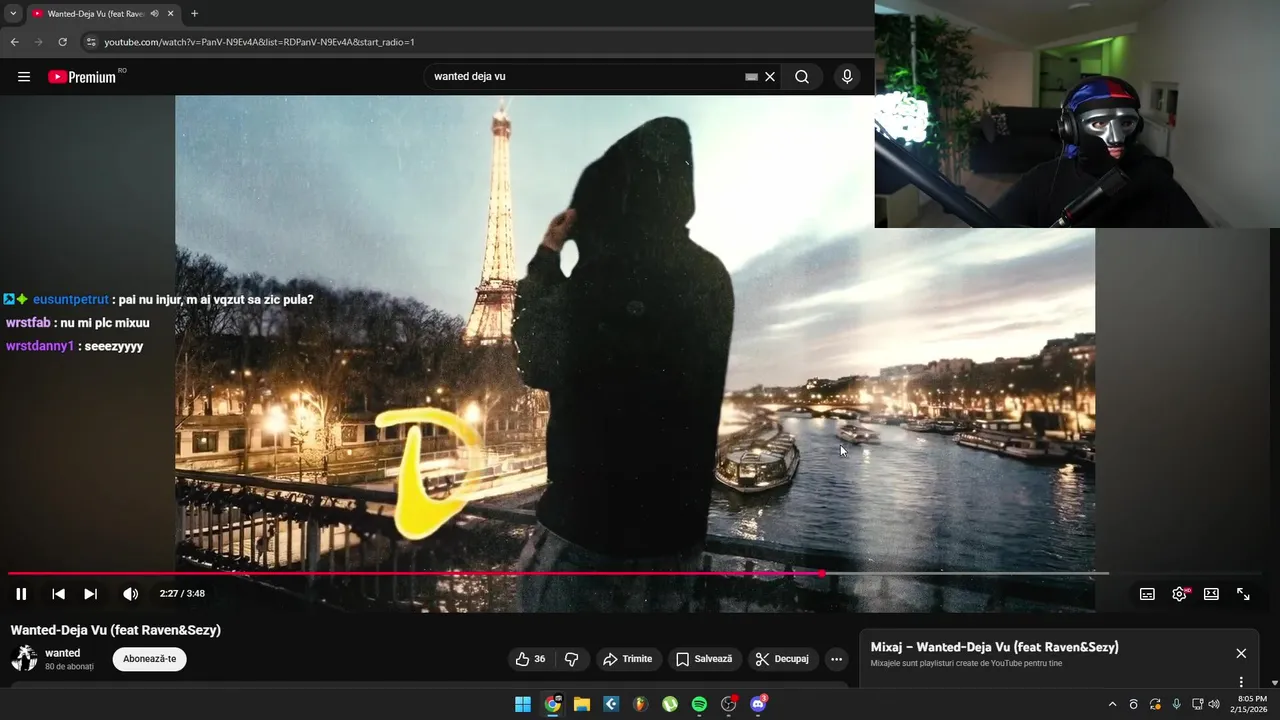Click chat message from eusuntpetrut
Image resolution: width=1280 pixels, height=720 pixels.
(x=158, y=299)
